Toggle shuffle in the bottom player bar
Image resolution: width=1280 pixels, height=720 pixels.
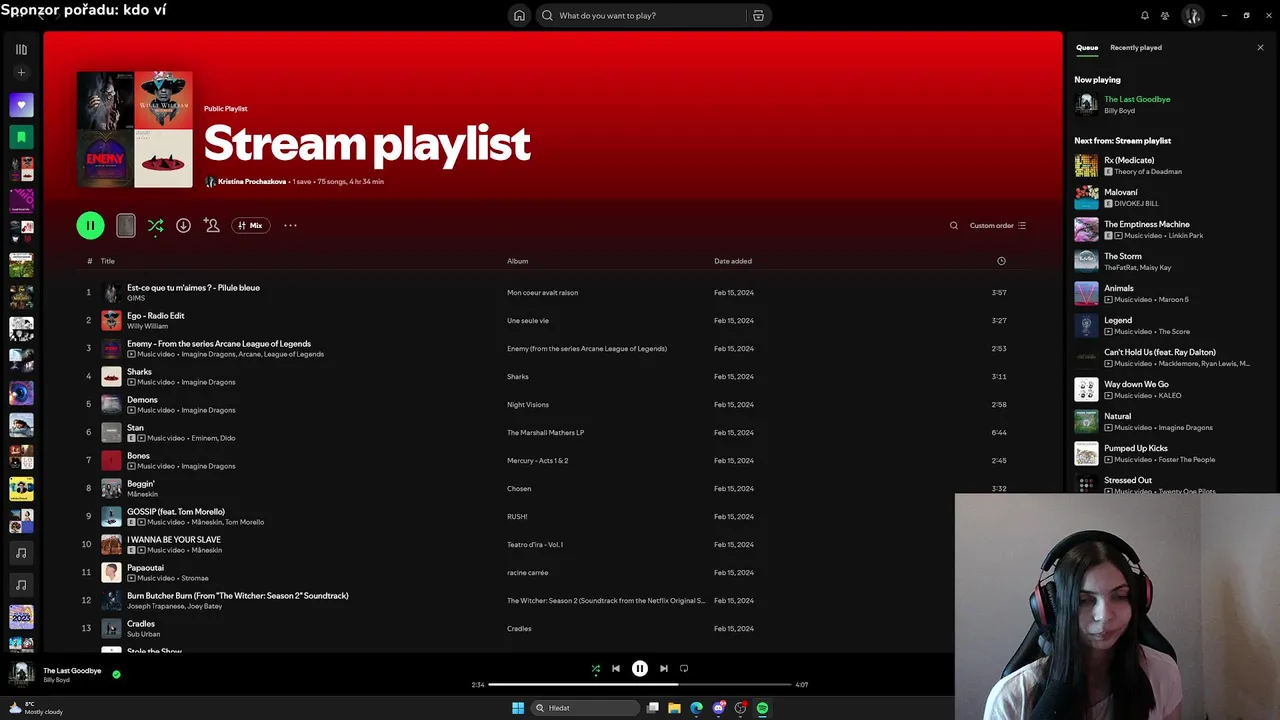(596, 669)
